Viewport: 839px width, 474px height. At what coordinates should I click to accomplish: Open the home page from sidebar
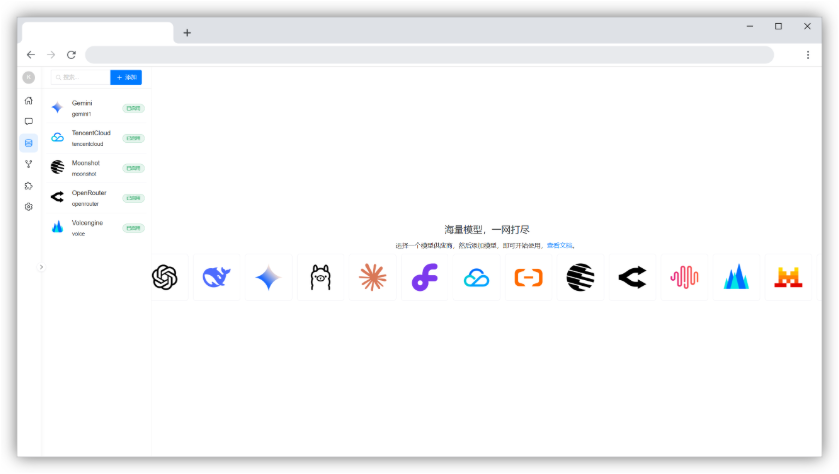[x=29, y=100]
